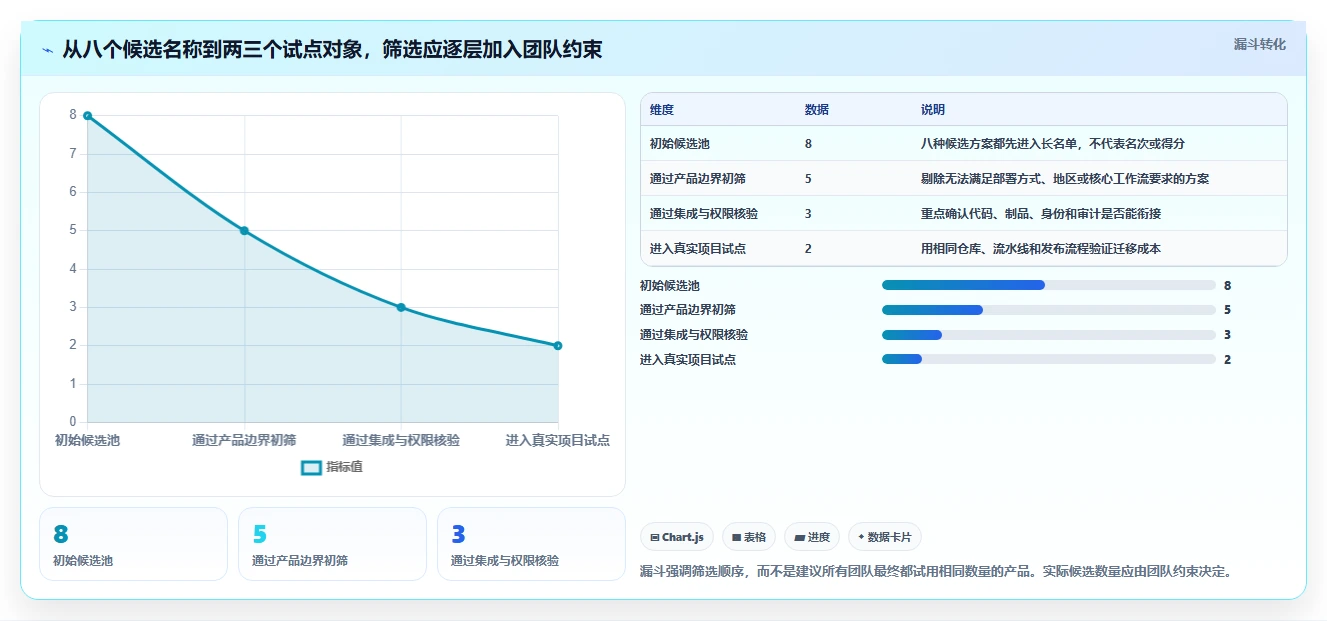Screen dimensions: 1327x621
Task: Click the 维度 column header
Action: (x=662, y=110)
